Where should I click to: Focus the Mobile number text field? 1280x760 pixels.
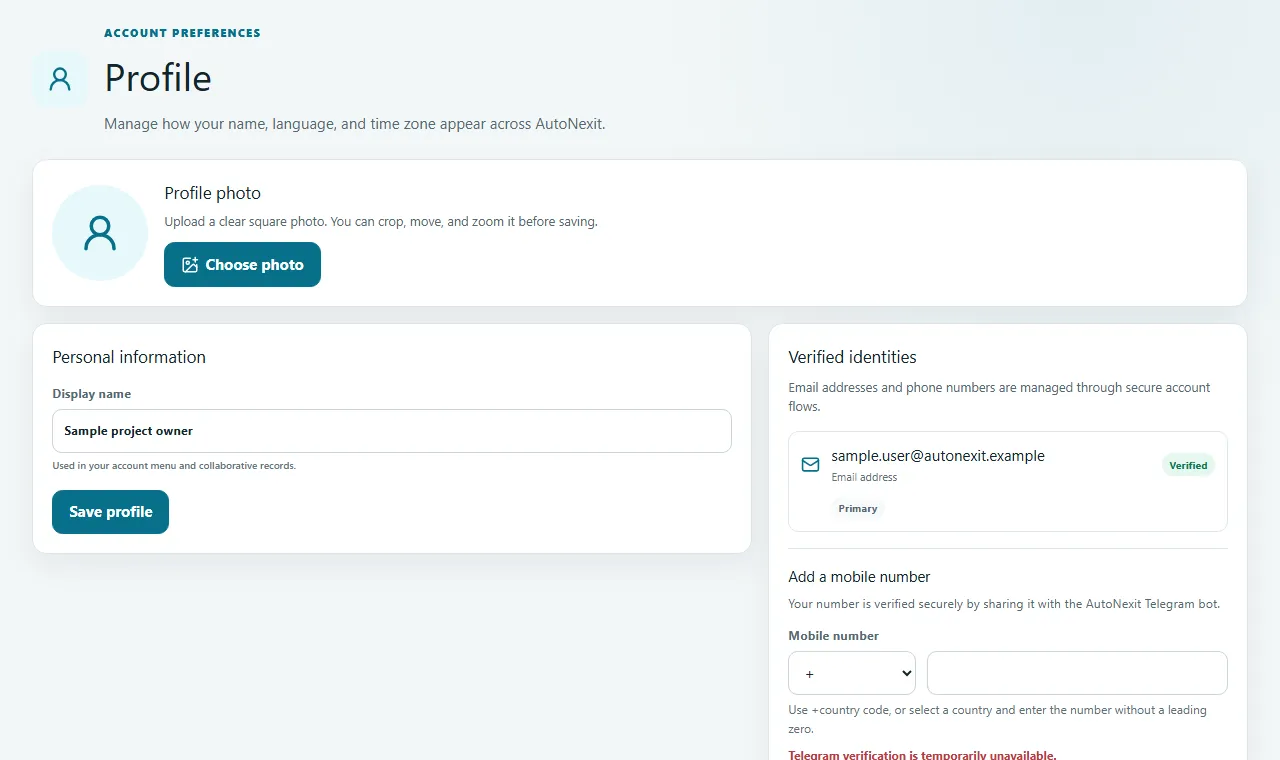coord(1077,673)
